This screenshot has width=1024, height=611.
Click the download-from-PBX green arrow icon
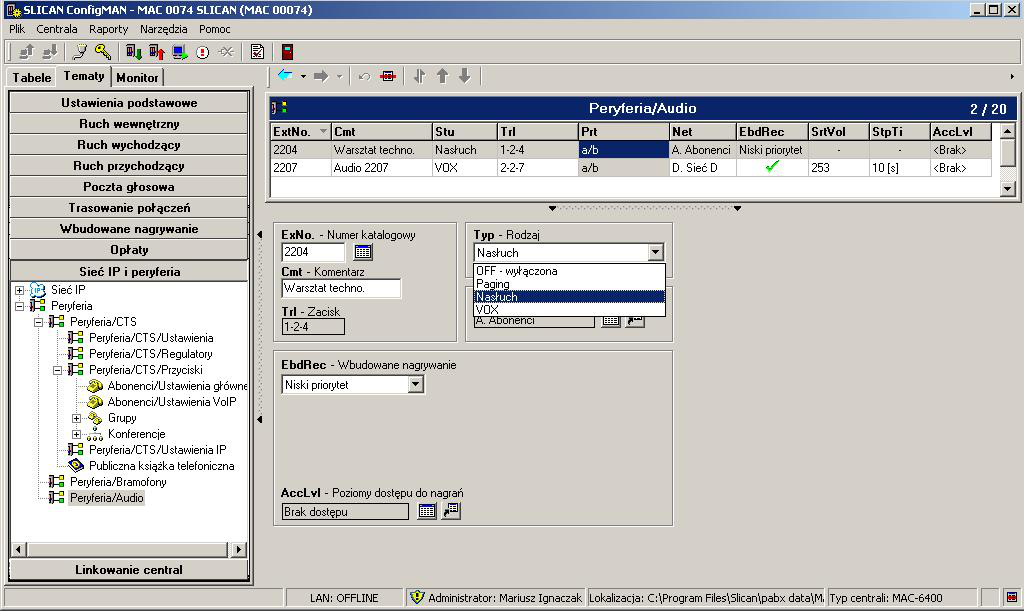tap(134, 52)
